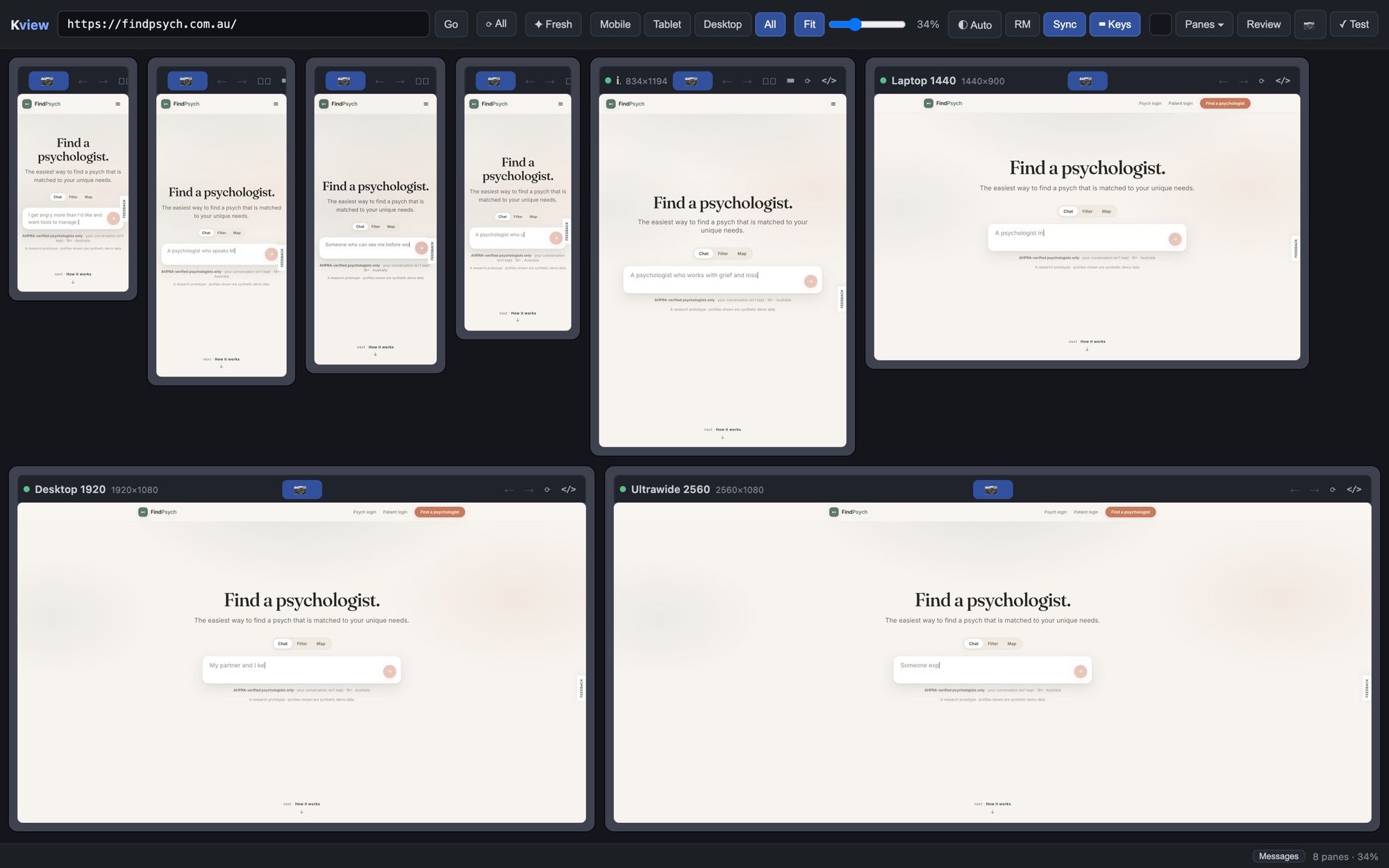Viewport: 1389px width, 868px height.
Task: Open devtools code icon in Laptop 1440 pane
Action: [x=1283, y=81]
